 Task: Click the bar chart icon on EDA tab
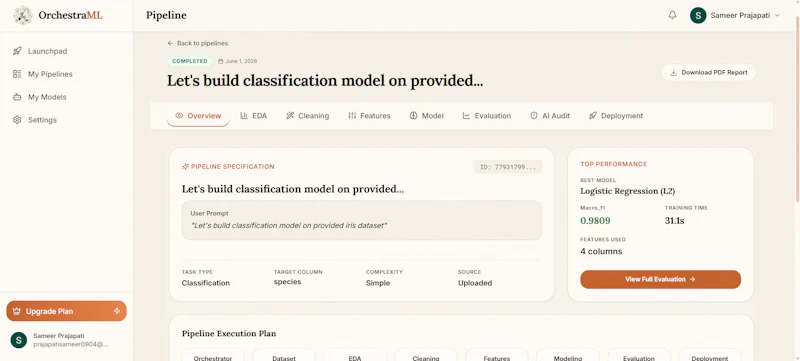click(x=244, y=116)
